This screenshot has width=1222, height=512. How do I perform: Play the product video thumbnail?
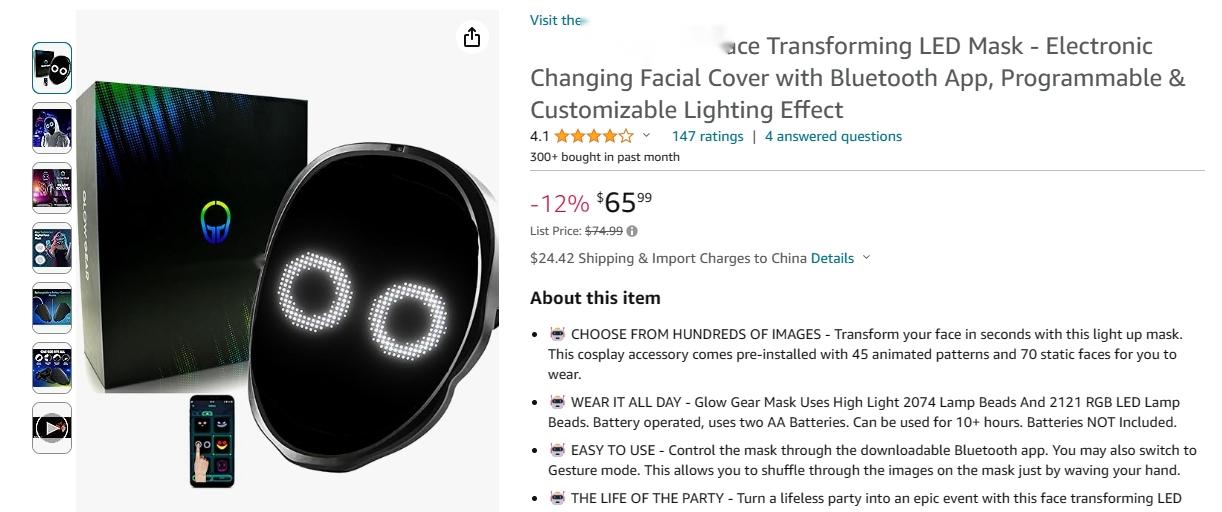[52, 428]
